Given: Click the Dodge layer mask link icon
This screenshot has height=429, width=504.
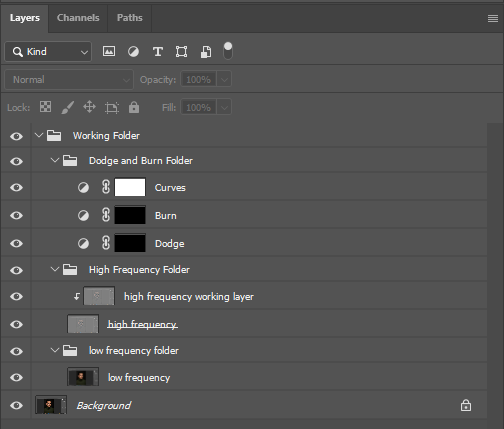Looking at the screenshot, I should [106, 243].
